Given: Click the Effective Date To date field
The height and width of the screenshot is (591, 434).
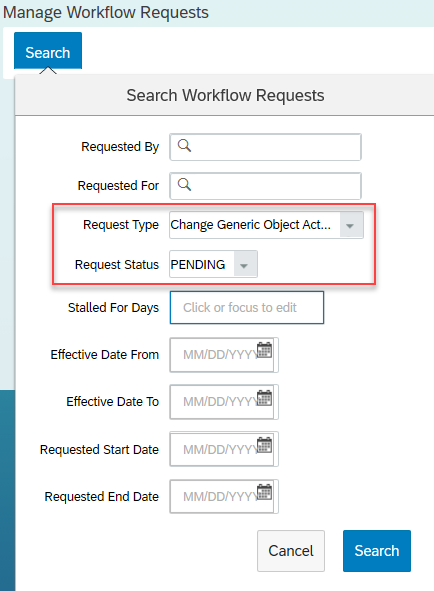Looking at the screenshot, I should click(x=224, y=402).
